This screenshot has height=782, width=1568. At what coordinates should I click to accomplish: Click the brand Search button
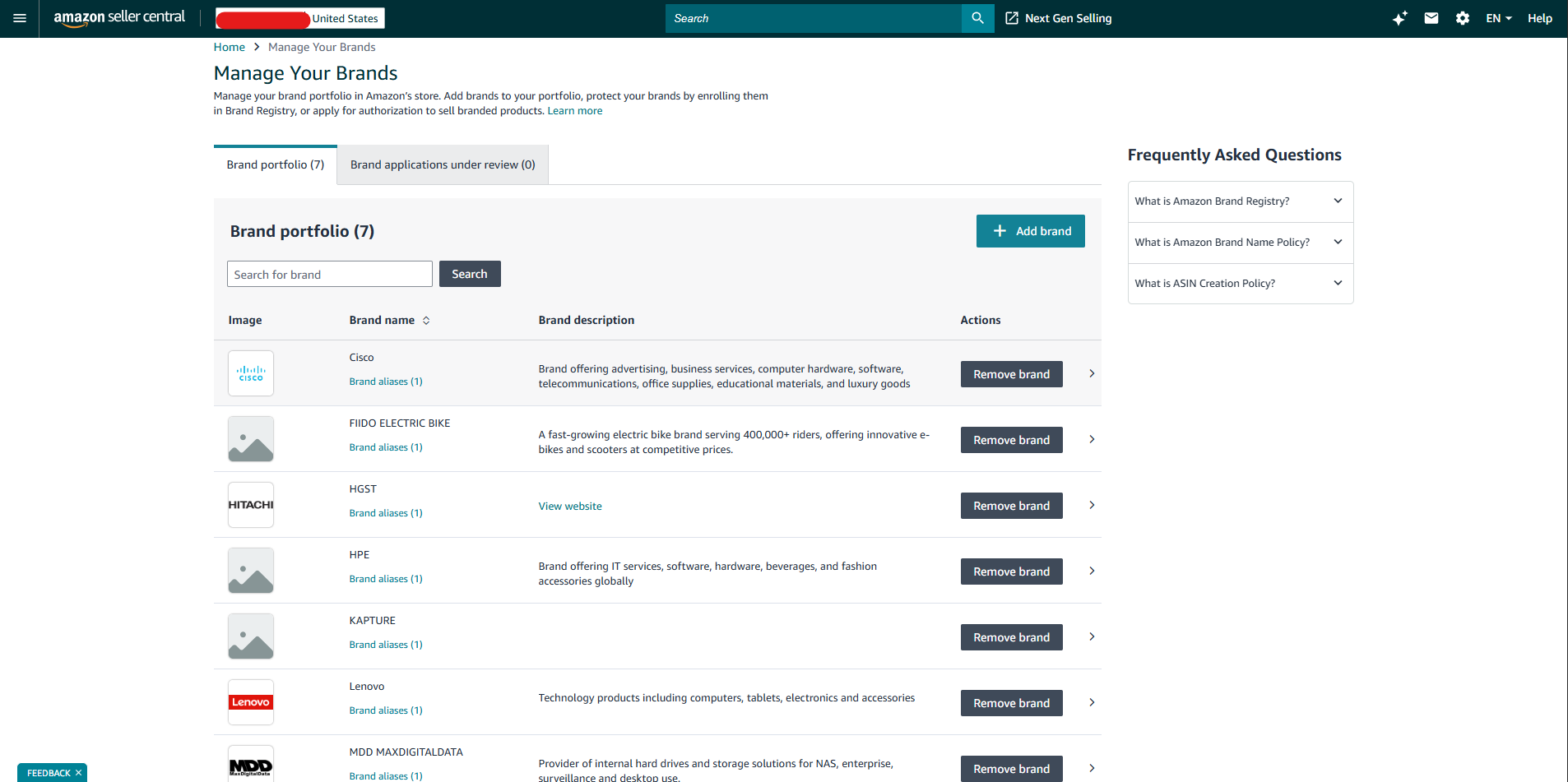(470, 274)
